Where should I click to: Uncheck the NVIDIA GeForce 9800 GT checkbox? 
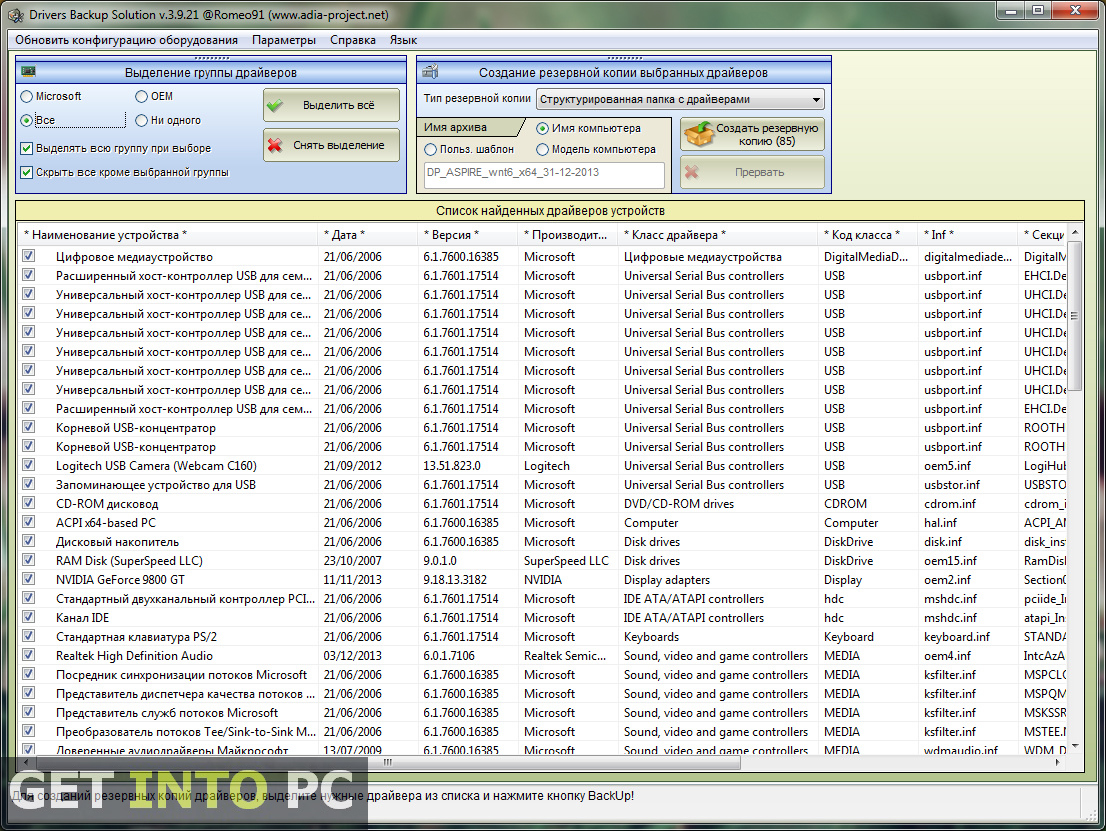(x=28, y=578)
